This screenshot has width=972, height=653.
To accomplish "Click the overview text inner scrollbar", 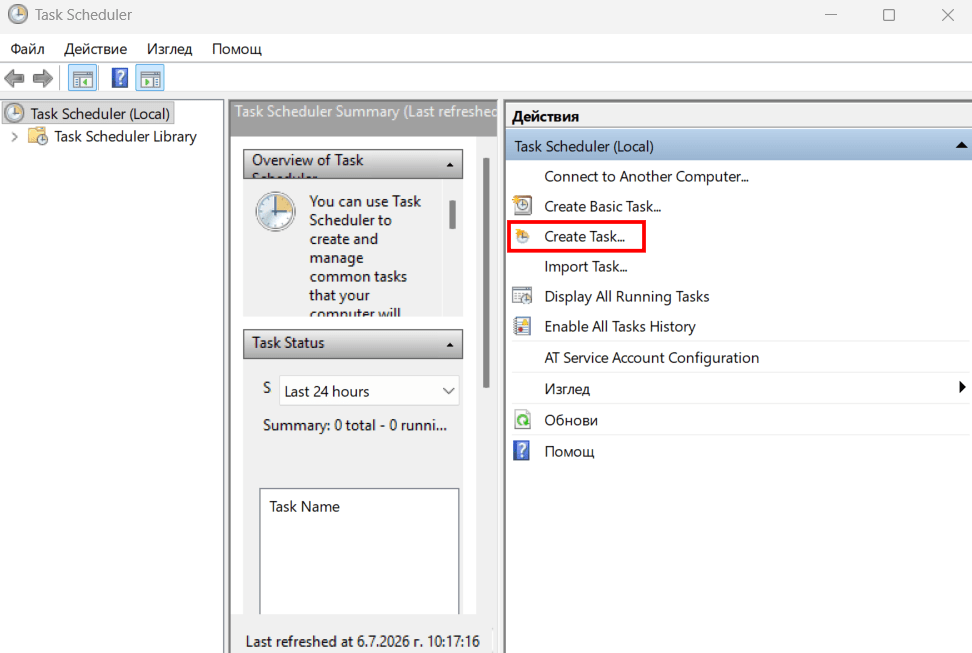I will pyautogui.click(x=453, y=214).
